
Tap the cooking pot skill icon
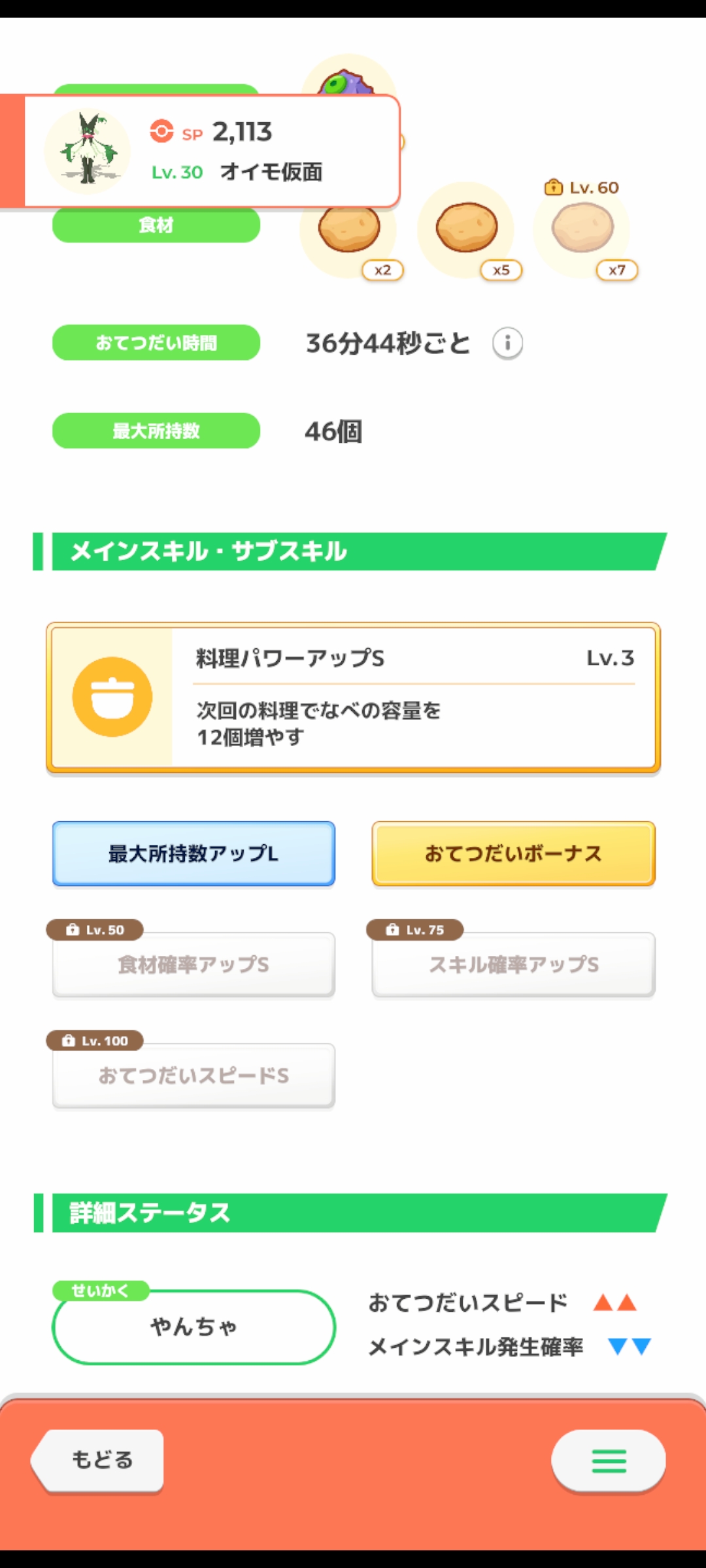tap(112, 697)
